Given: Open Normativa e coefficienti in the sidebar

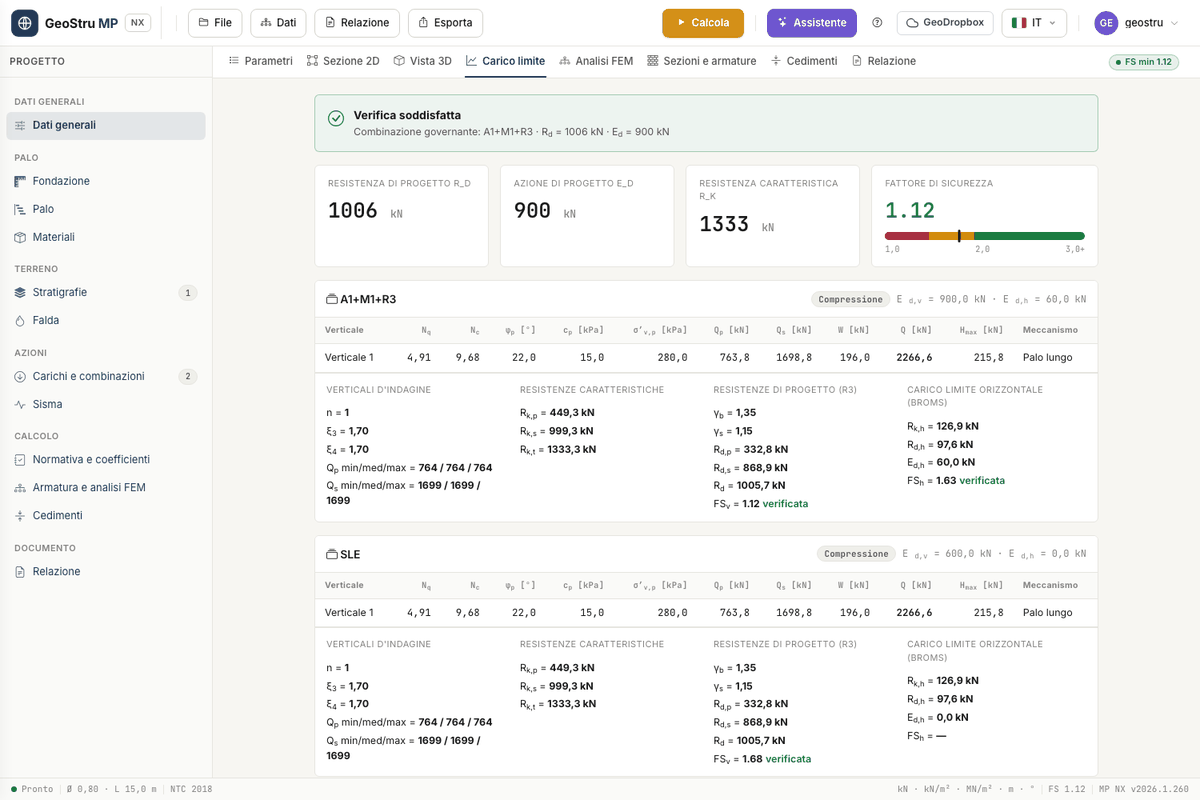Looking at the screenshot, I should point(105,460).
